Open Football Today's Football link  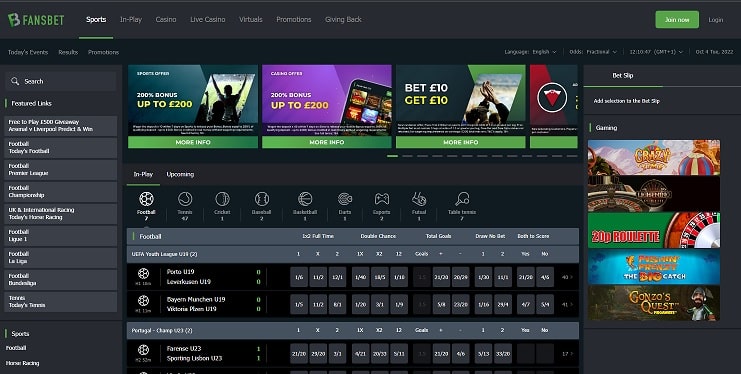pyautogui.click(x=61, y=148)
